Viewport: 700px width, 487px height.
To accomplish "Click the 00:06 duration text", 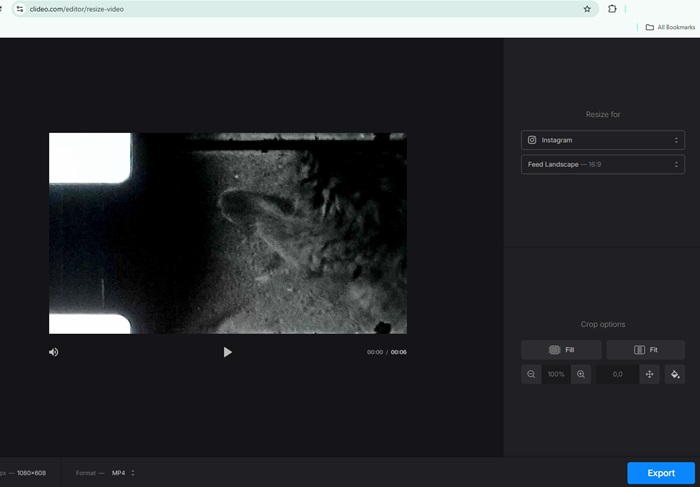I will (x=399, y=352).
